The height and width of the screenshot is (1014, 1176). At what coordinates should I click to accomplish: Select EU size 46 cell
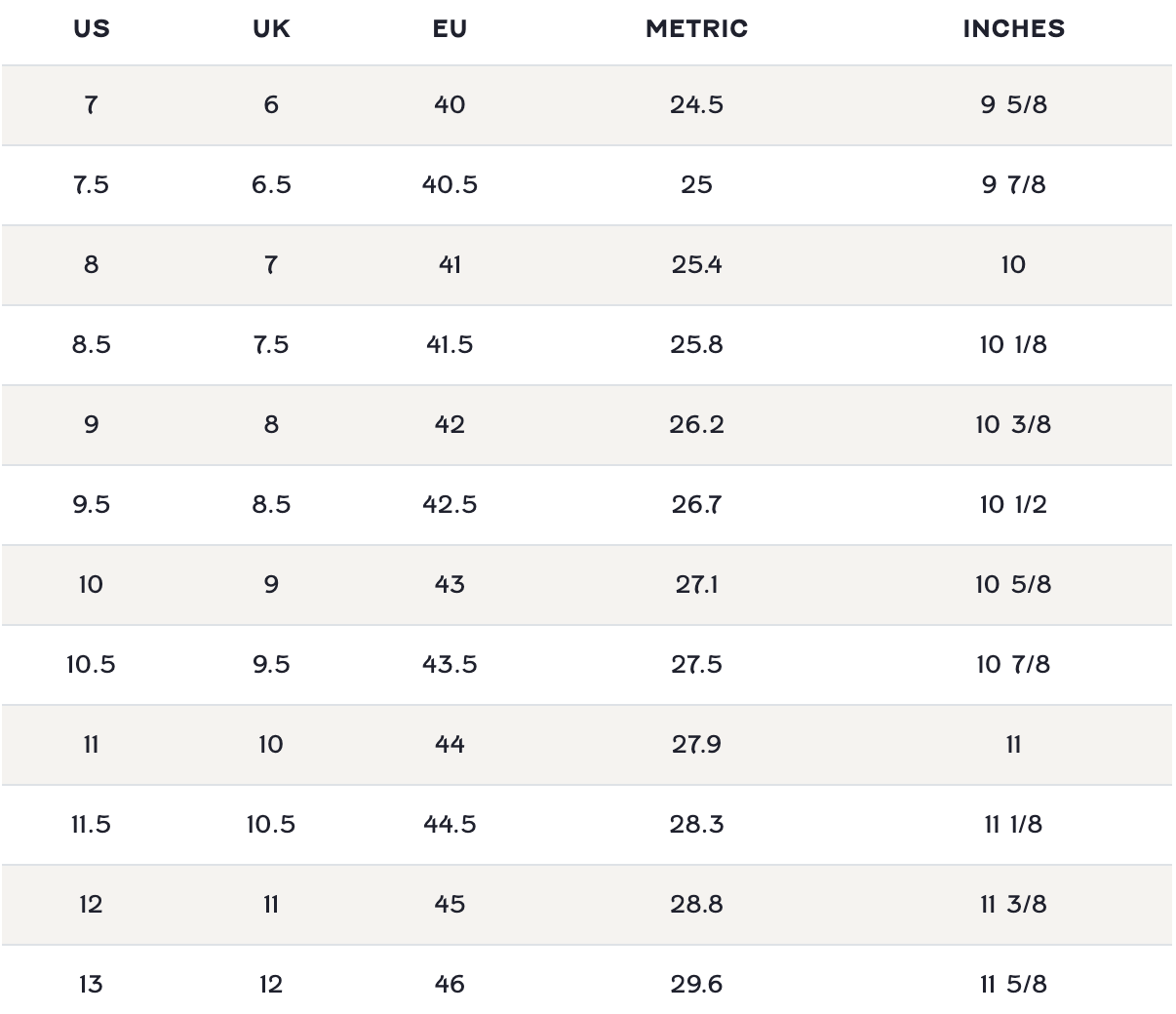click(450, 984)
